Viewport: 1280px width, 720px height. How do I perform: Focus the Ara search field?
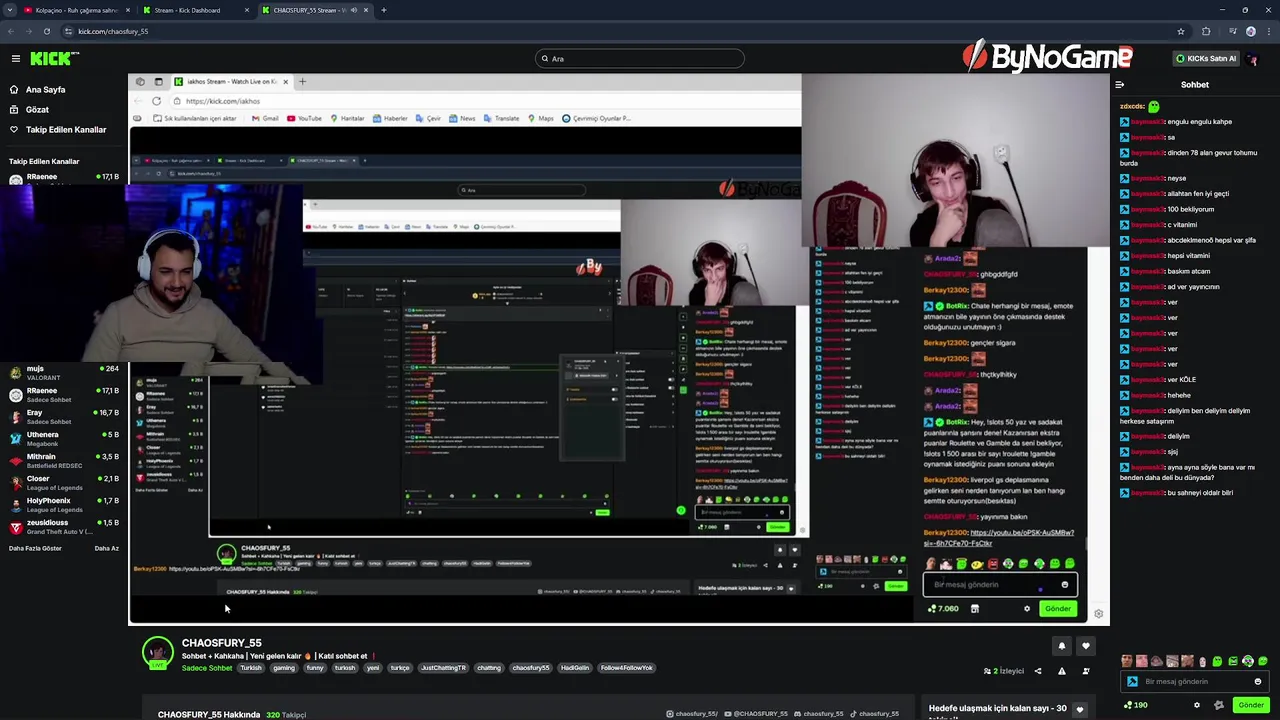coord(640,59)
